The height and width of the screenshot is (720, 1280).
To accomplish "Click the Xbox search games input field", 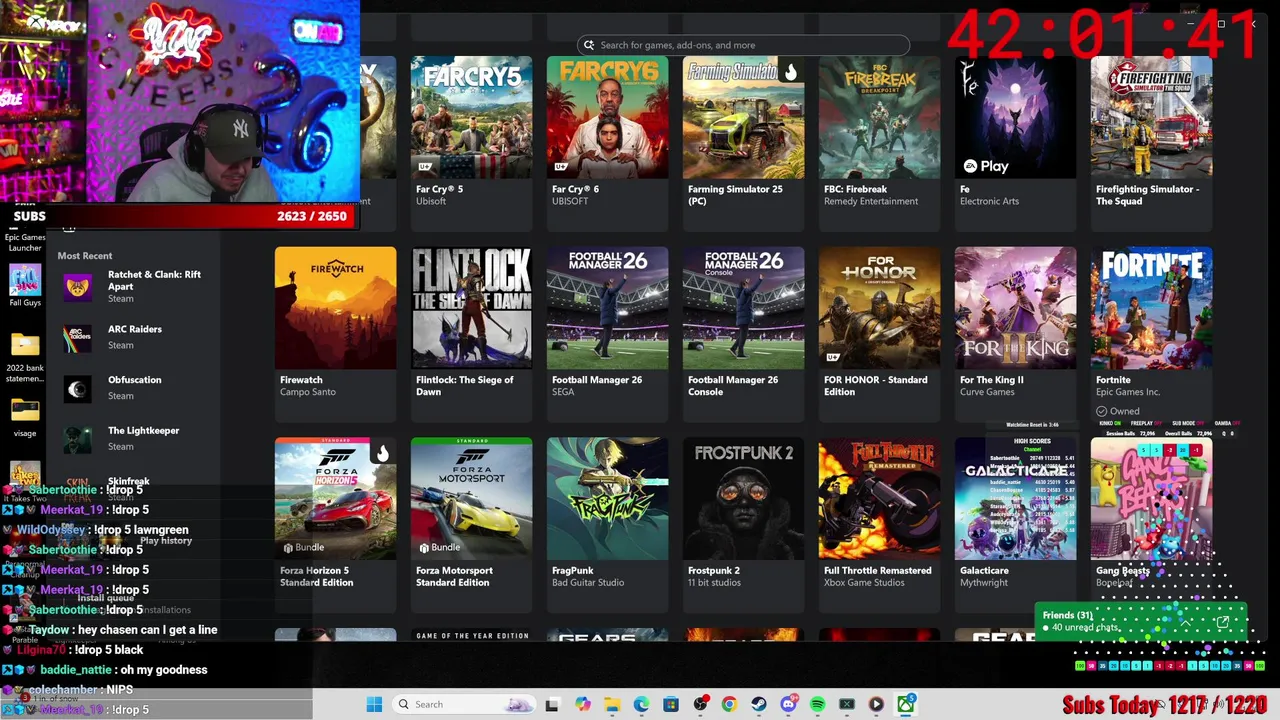I will click(743, 45).
